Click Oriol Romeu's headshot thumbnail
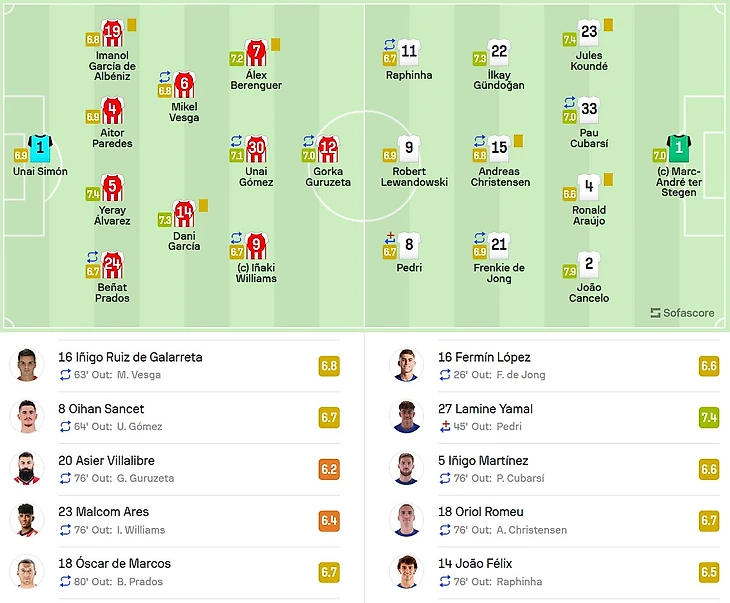Viewport: 730px width, 603px height. [x=406, y=520]
